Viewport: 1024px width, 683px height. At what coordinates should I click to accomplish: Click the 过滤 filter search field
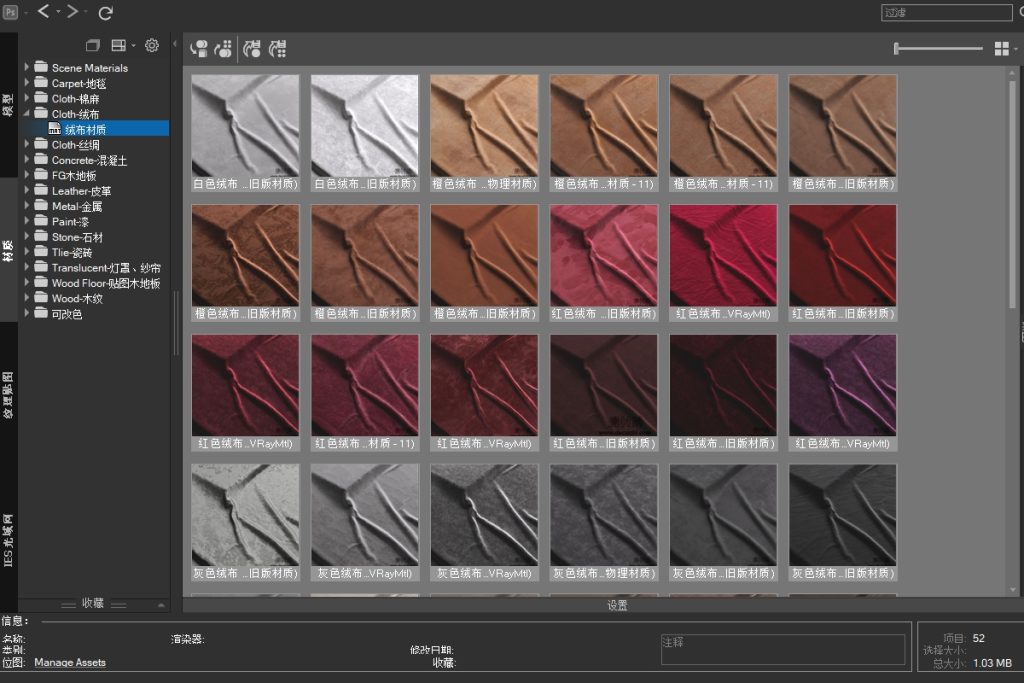tap(946, 13)
